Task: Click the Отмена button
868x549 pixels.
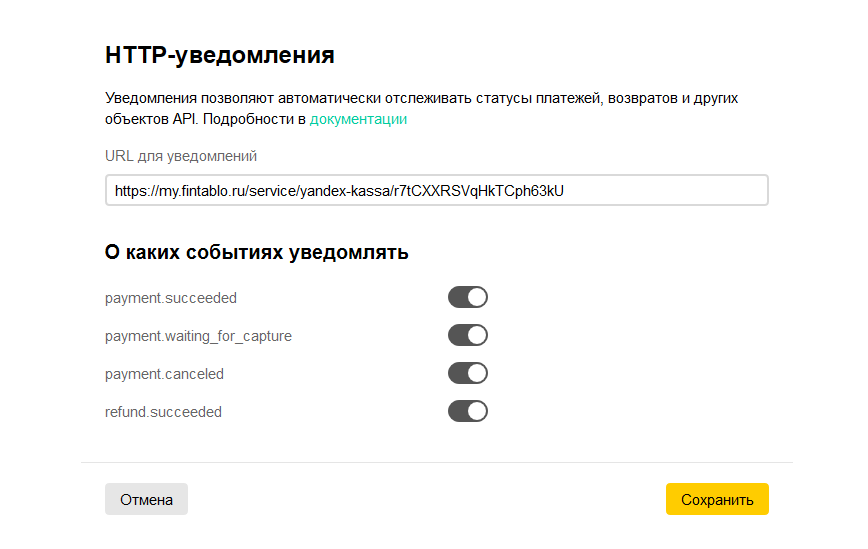Action: click(x=147, y=499)
